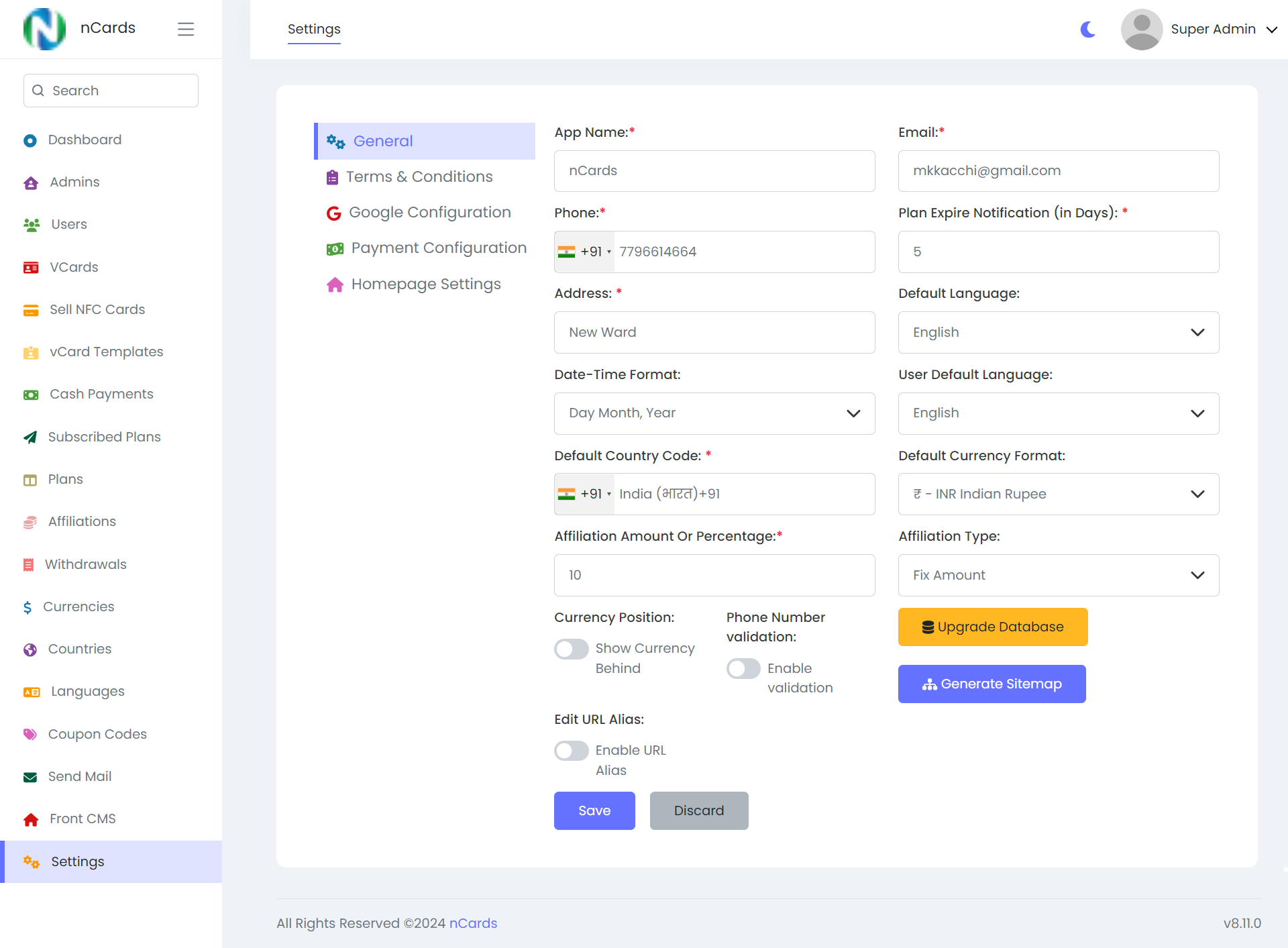This screenshot has width=1288, height=948.
Task: Expand the Date-Time Format dropdown
Action: click(x=714, y=413)
